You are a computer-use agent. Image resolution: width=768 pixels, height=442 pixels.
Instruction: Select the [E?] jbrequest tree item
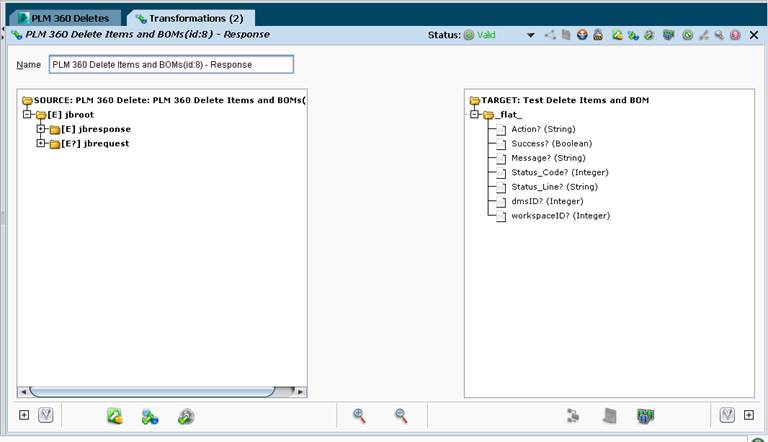click(x=90, y=144)
